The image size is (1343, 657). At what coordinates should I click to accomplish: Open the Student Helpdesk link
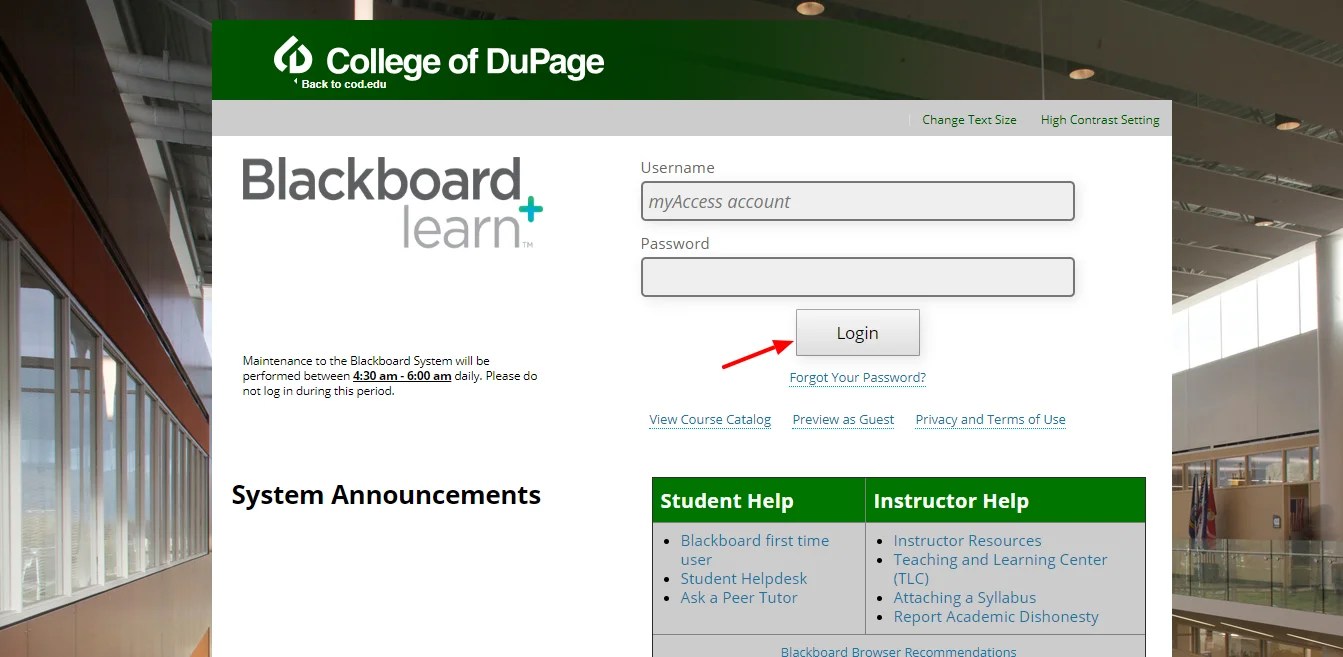click(x=744, y=579)
